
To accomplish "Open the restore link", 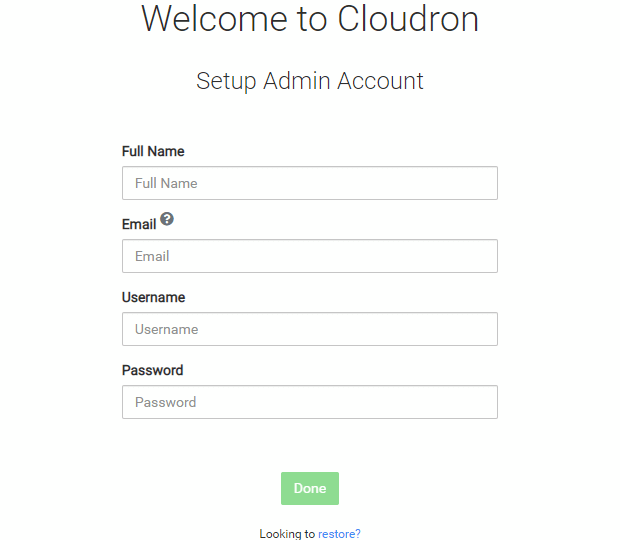I will (x=339, y=534).
